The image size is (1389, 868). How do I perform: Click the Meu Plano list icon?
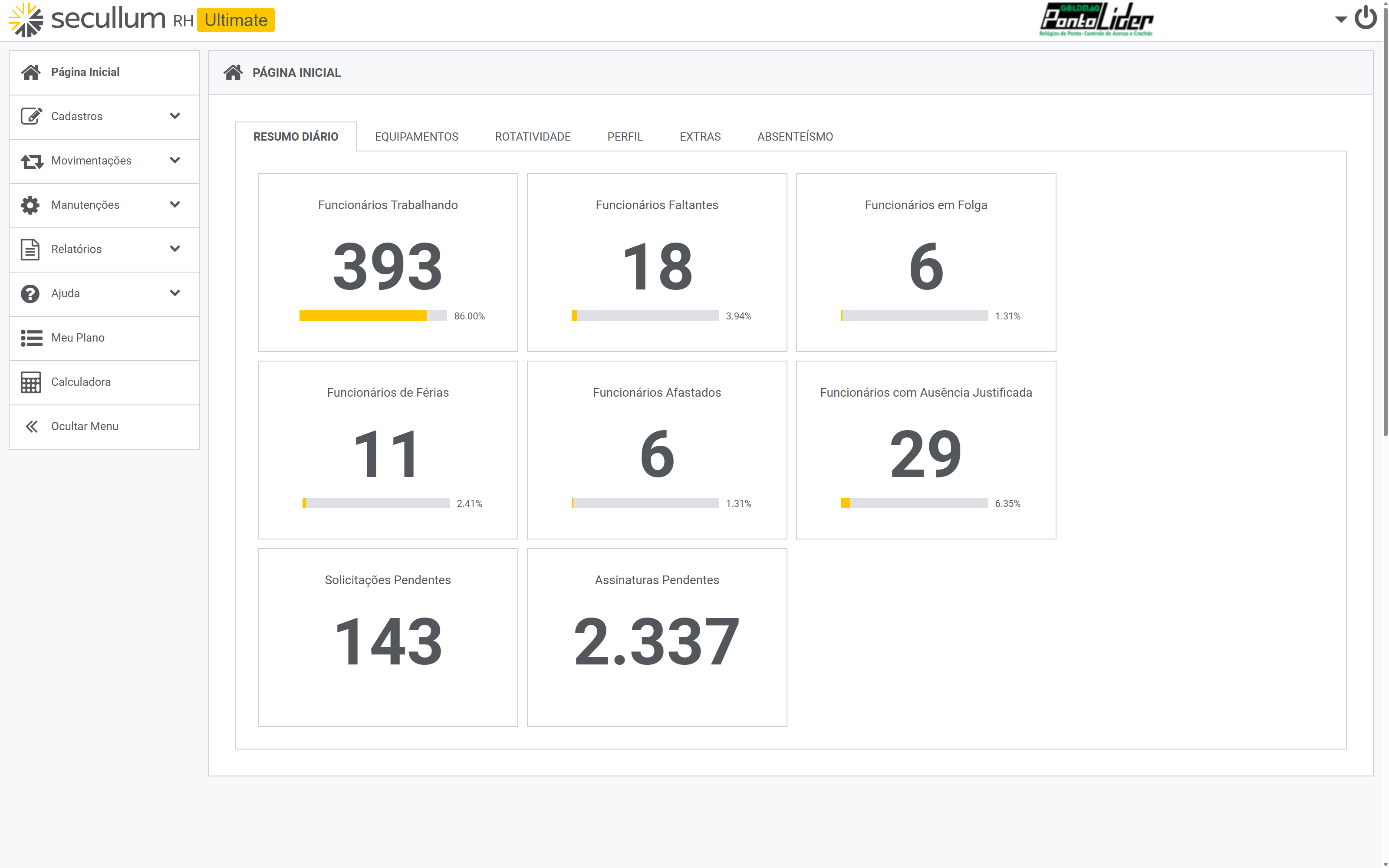(x=32, y=338)
